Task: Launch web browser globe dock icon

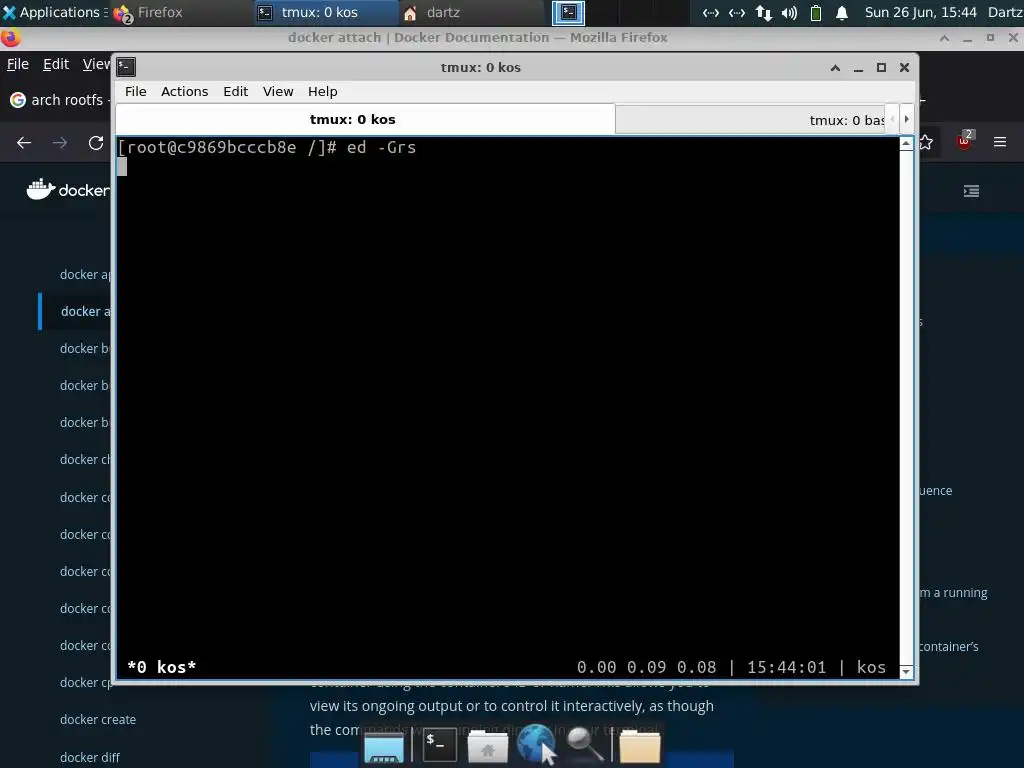Action: coord(537,744)
